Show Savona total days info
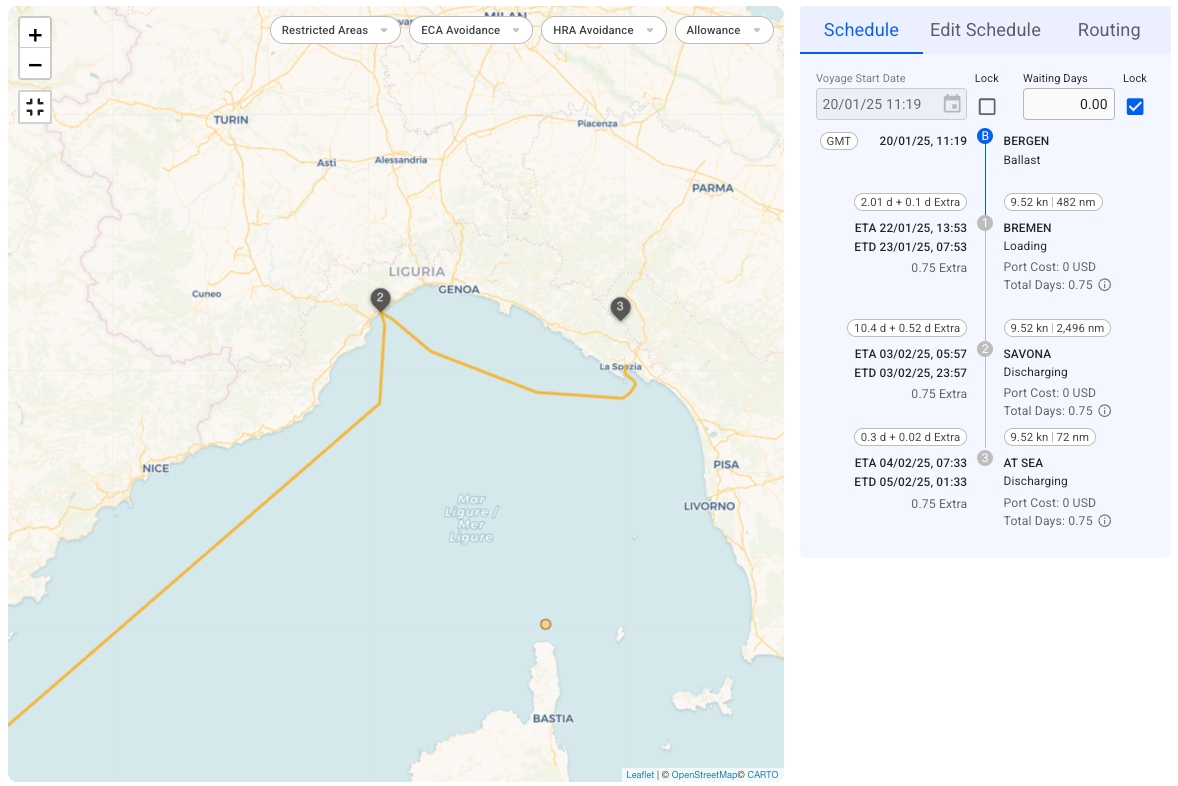The height and width of the screenshot is (786, 1178). point(1105,411)
